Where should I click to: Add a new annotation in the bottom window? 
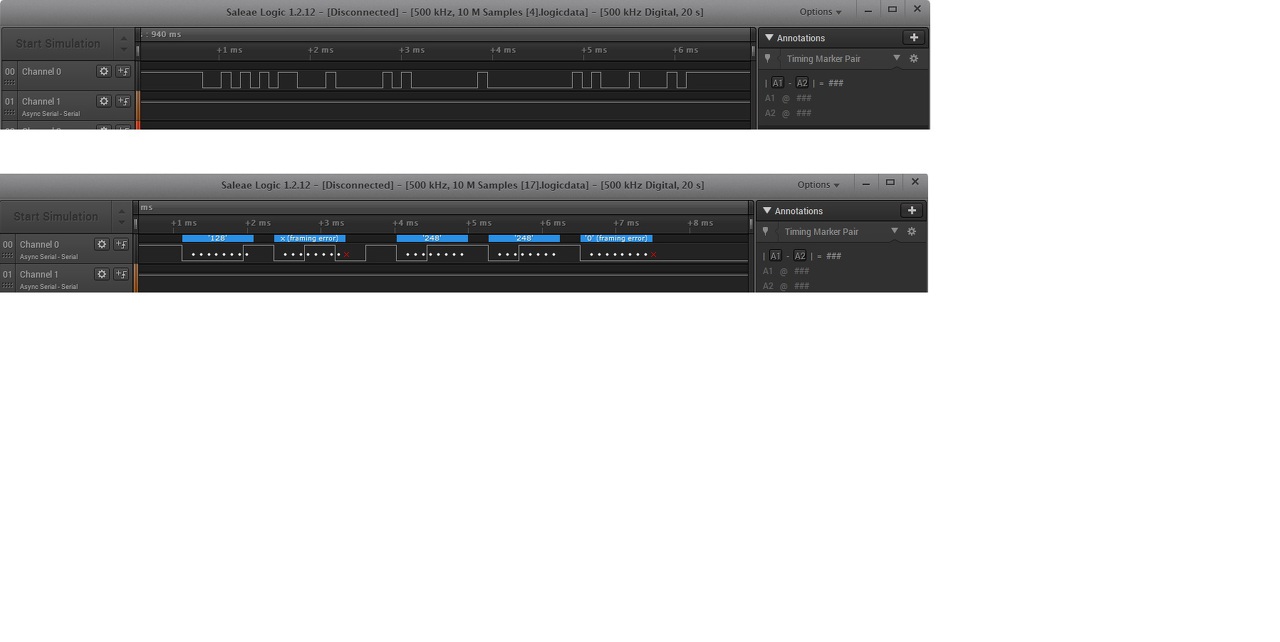click(911, 210)
